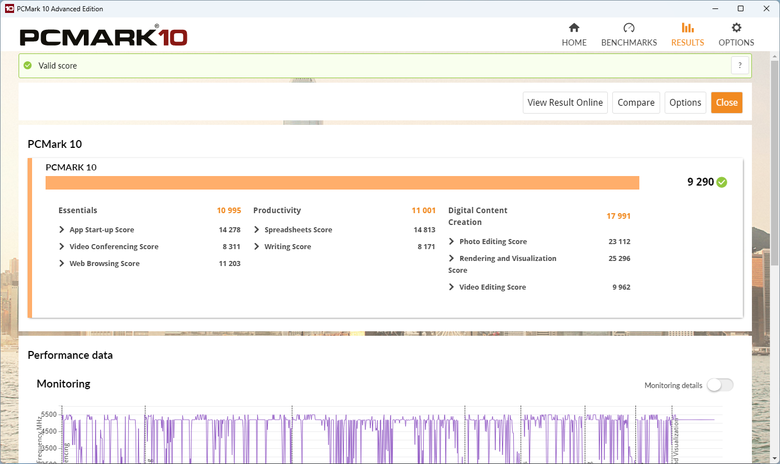The image size is (780, 464).
Task: Click the value 9 962
Action: point(621,287)
